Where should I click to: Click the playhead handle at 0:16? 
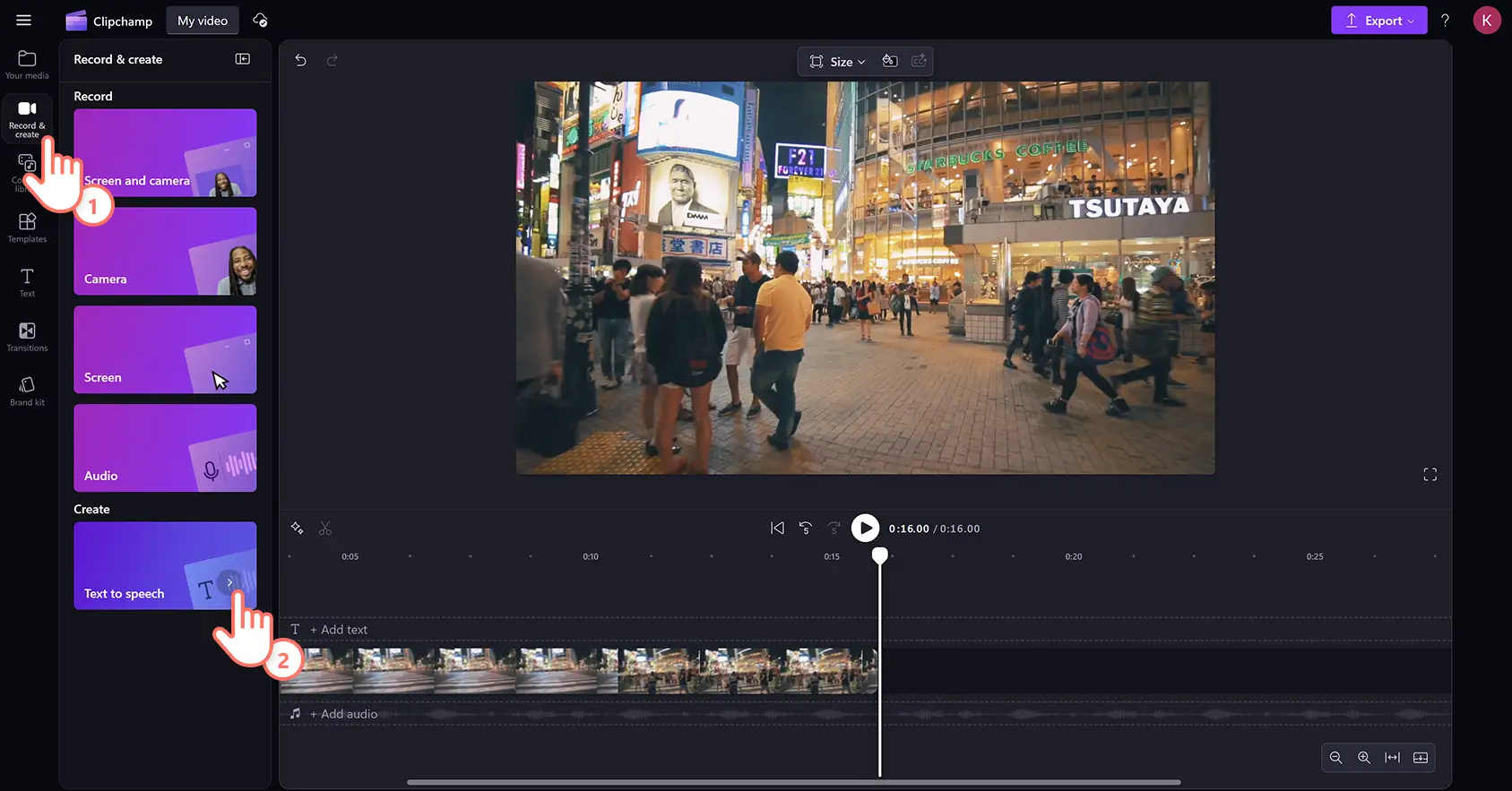pos(880,556)
